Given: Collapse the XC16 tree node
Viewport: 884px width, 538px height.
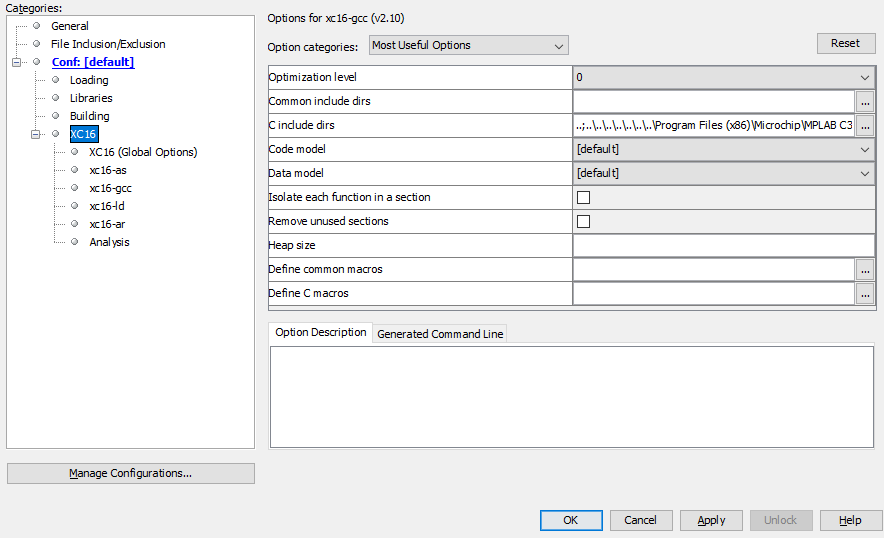Looking at the screenshot, I should point(36,134).
